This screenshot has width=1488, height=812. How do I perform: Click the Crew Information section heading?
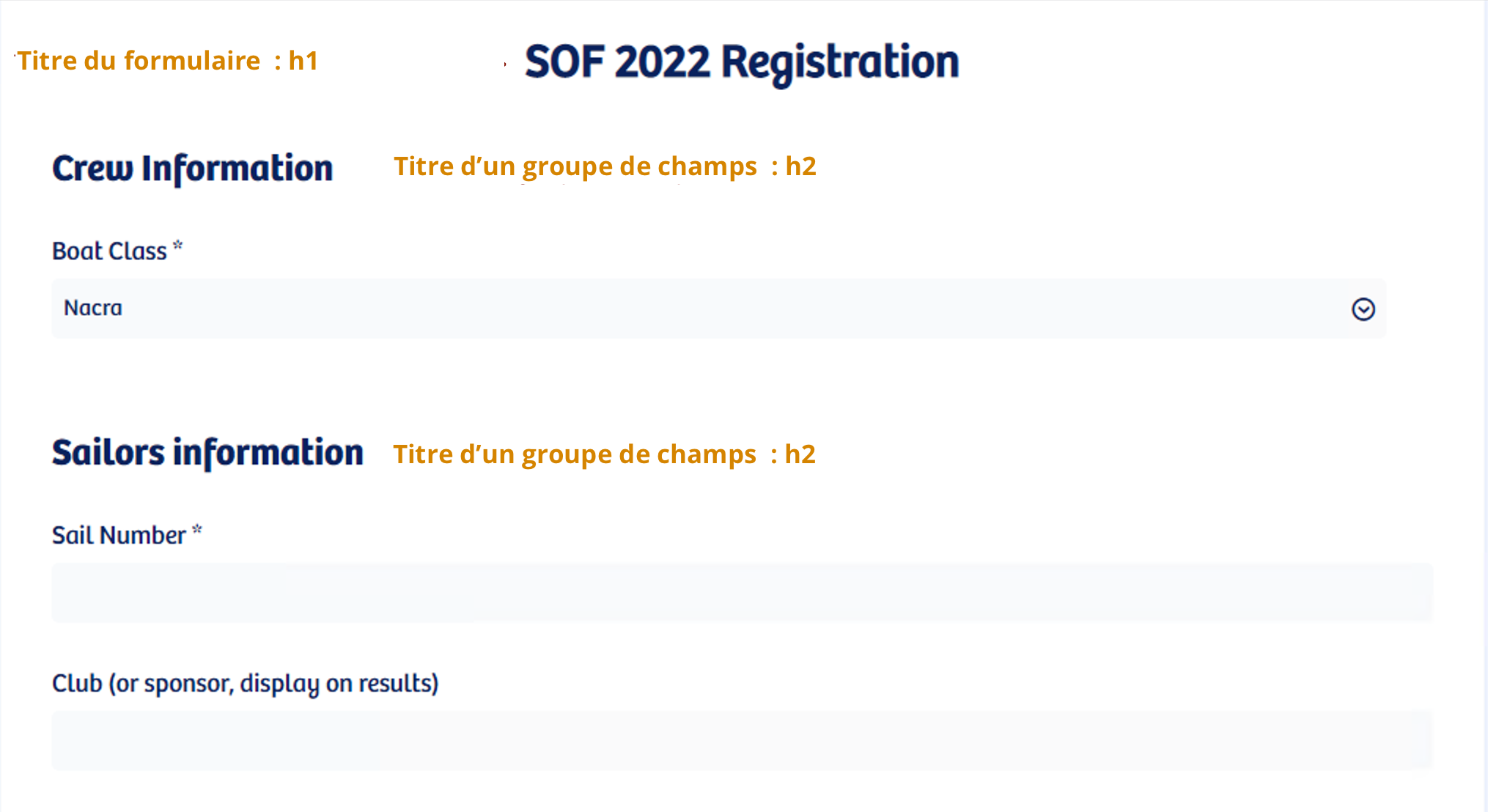(193, 169)
